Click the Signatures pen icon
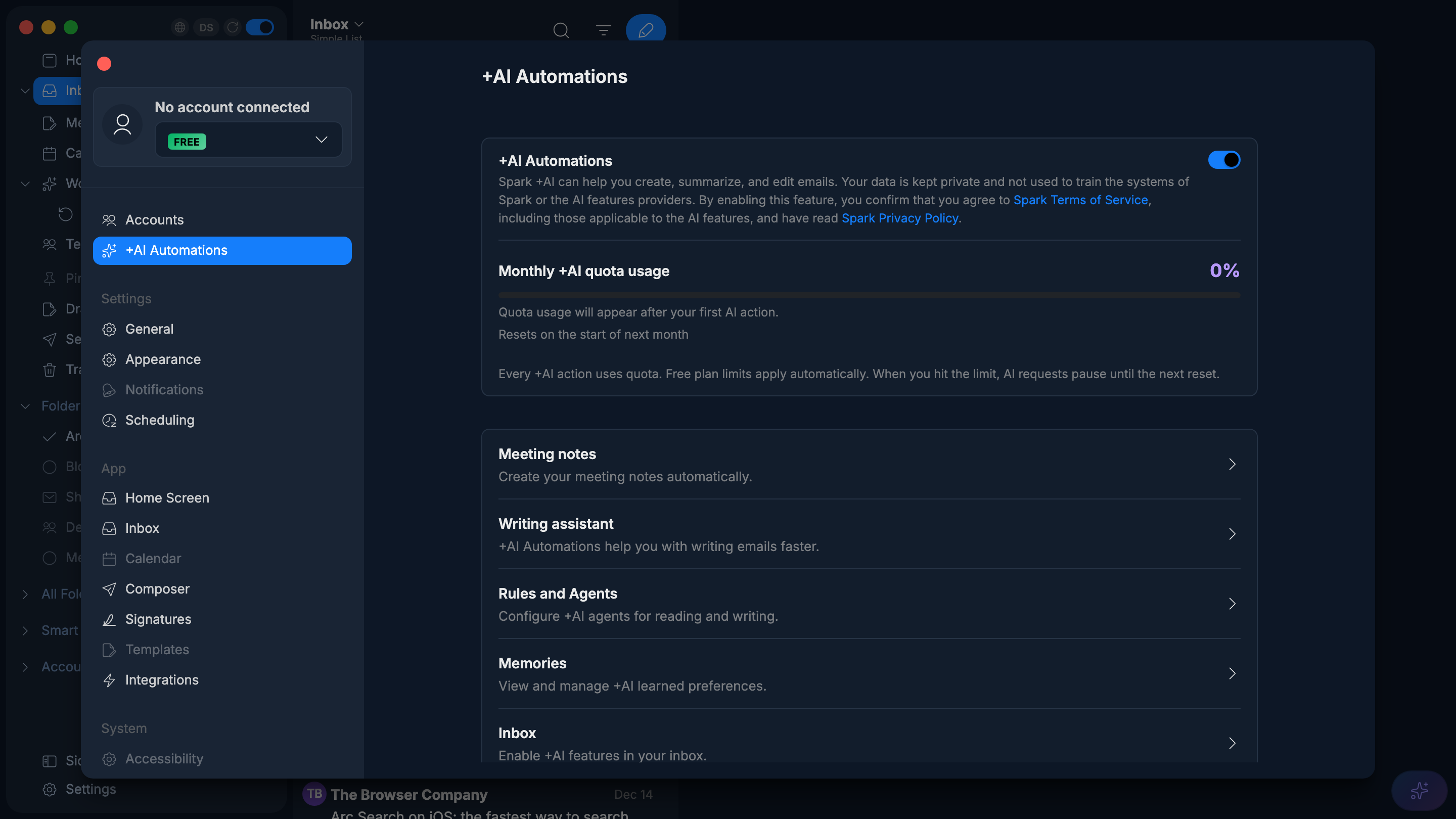Image resolution: width=1456 pixels, height=819 pixels. (109, 619)
